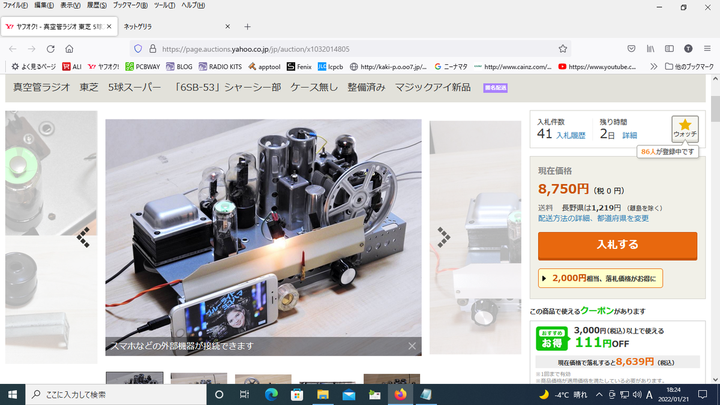Close the image caption overlay
This screenshot has width=720, height=405.
pyautogui.click(x=412, y=346)
